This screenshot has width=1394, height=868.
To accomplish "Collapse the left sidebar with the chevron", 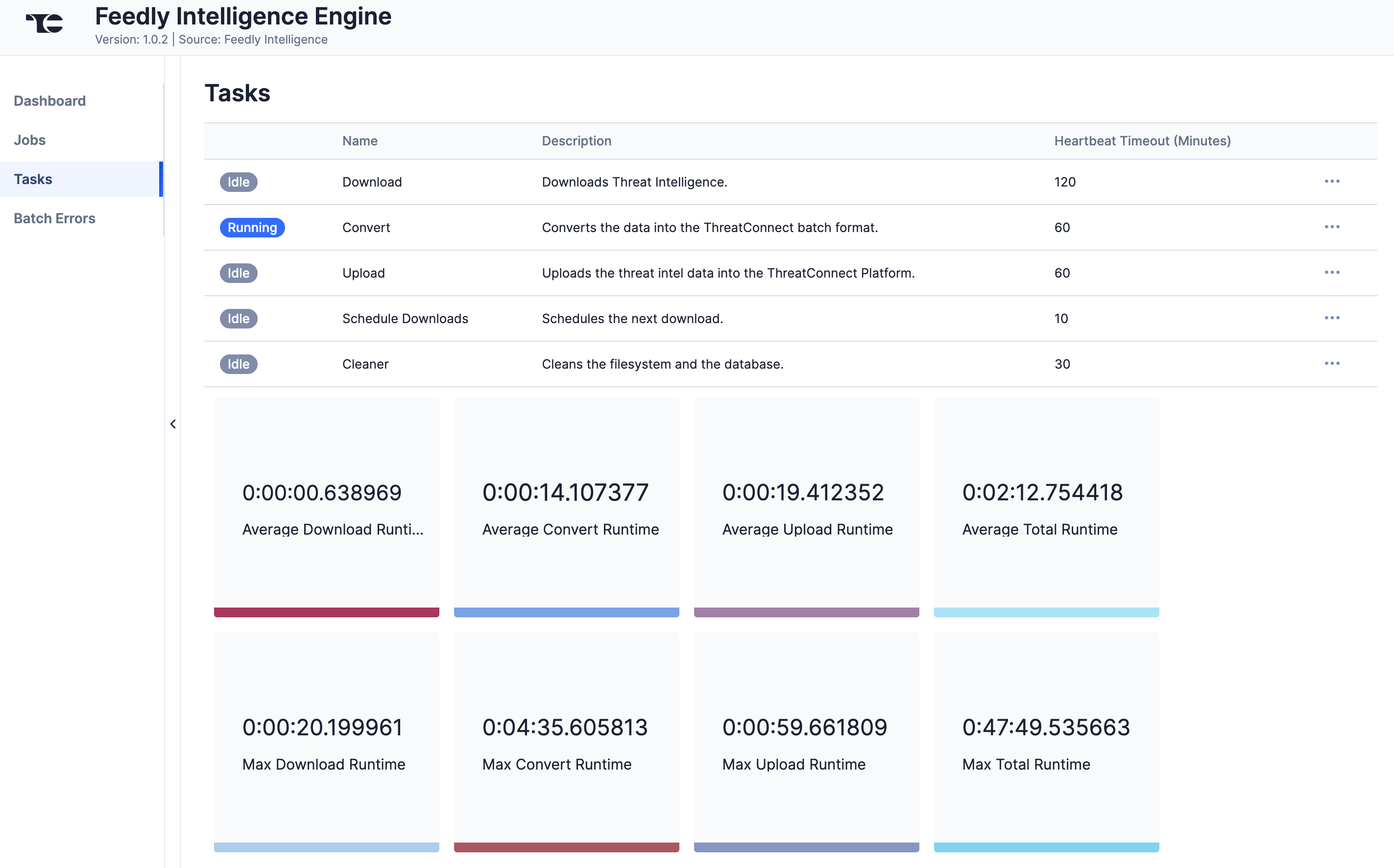I will 173,423.
